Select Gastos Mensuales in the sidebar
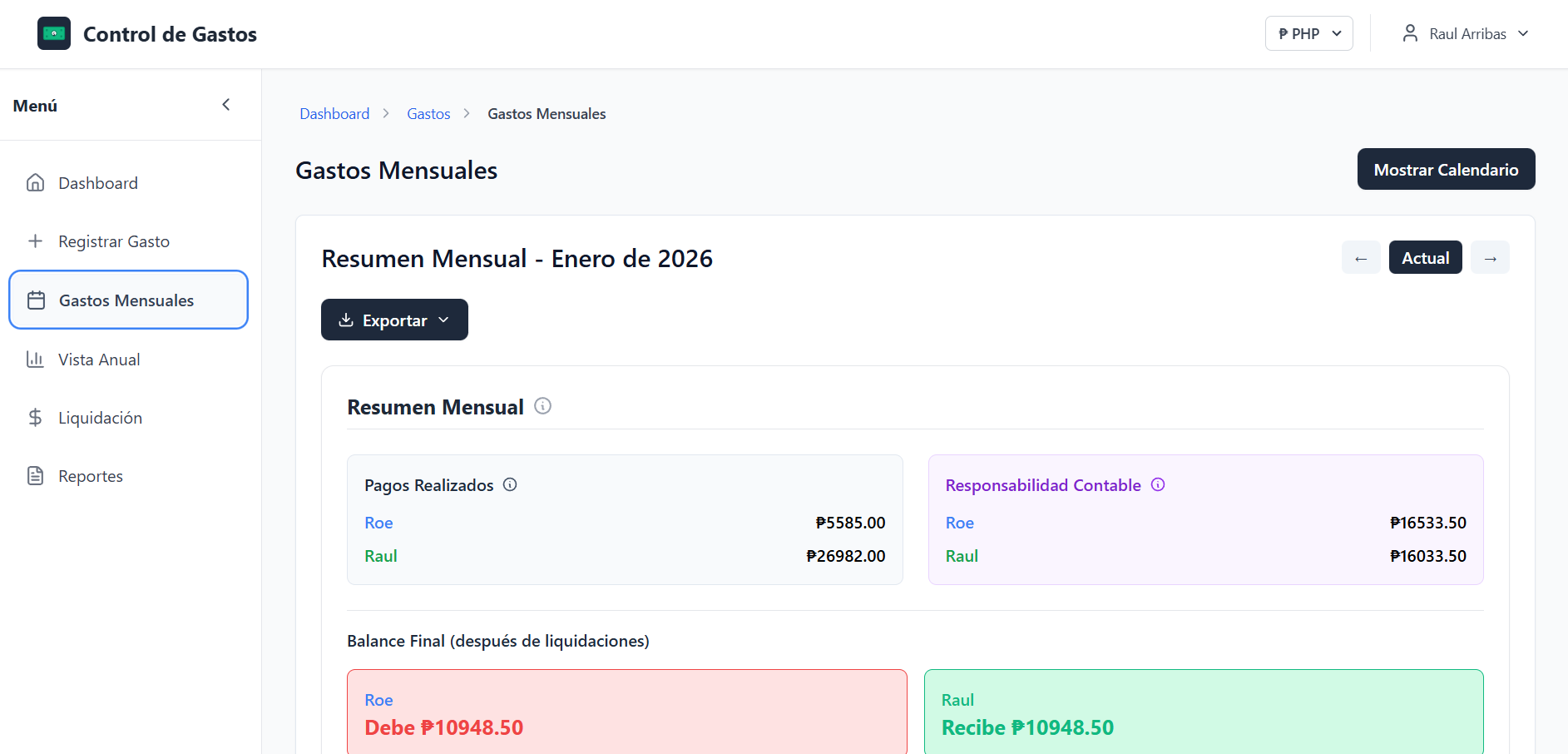Image resolution: width=1568 pixels, height=754 pixels. 129,300
